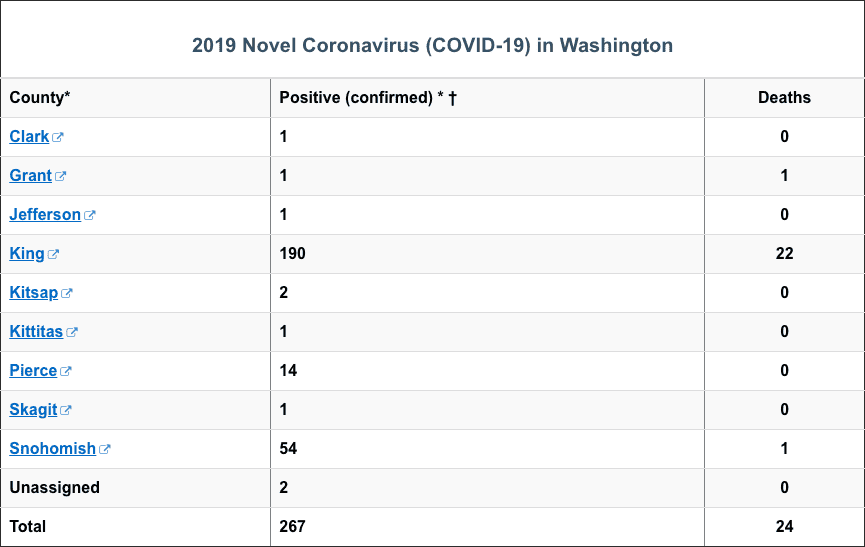Screen dimensions: 865x547
Task: Follow the Jefferson county link
Action: 45,214
